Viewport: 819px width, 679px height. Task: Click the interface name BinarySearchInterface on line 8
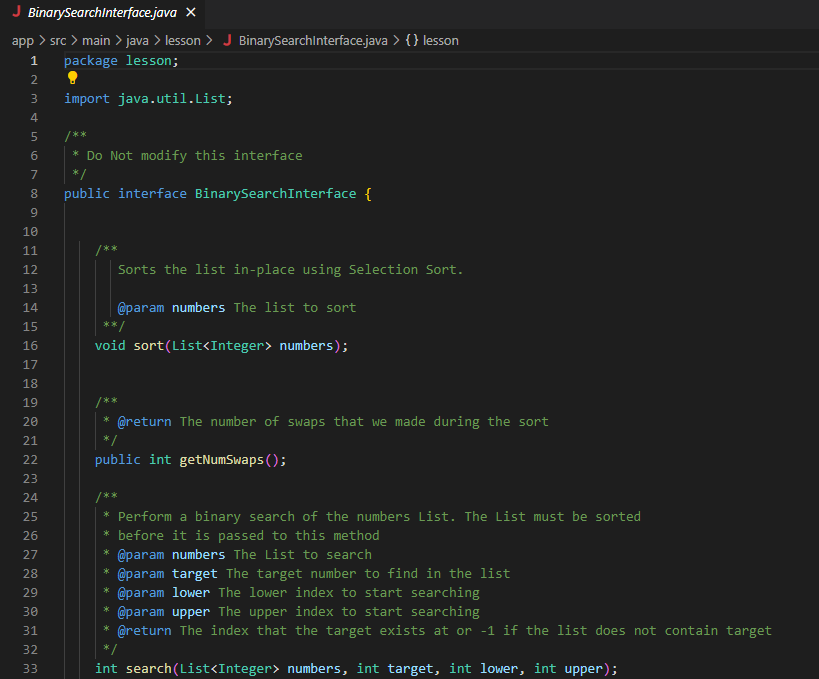(x=276, y=193)
